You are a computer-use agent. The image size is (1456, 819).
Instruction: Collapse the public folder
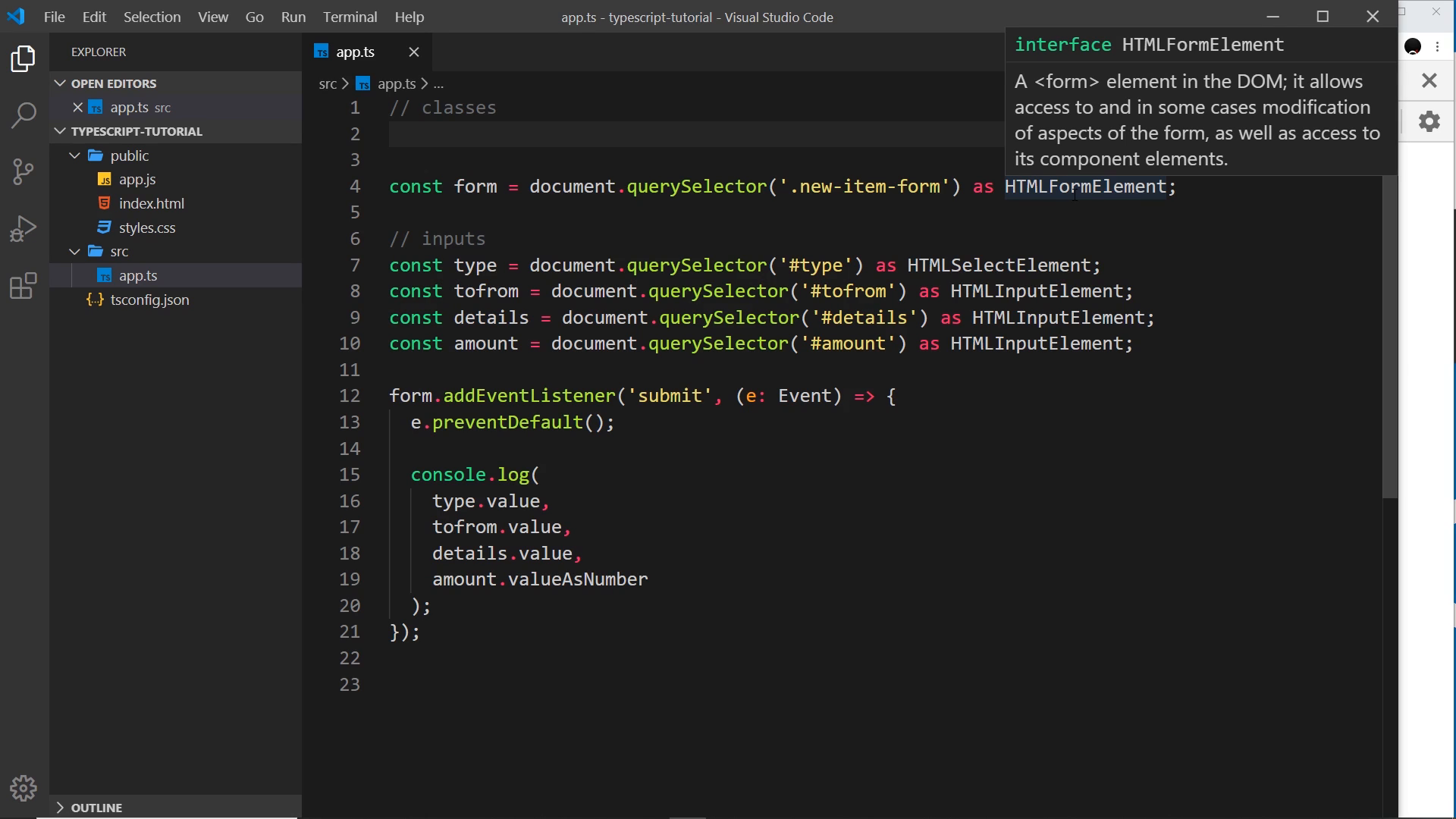pos(74,155)
